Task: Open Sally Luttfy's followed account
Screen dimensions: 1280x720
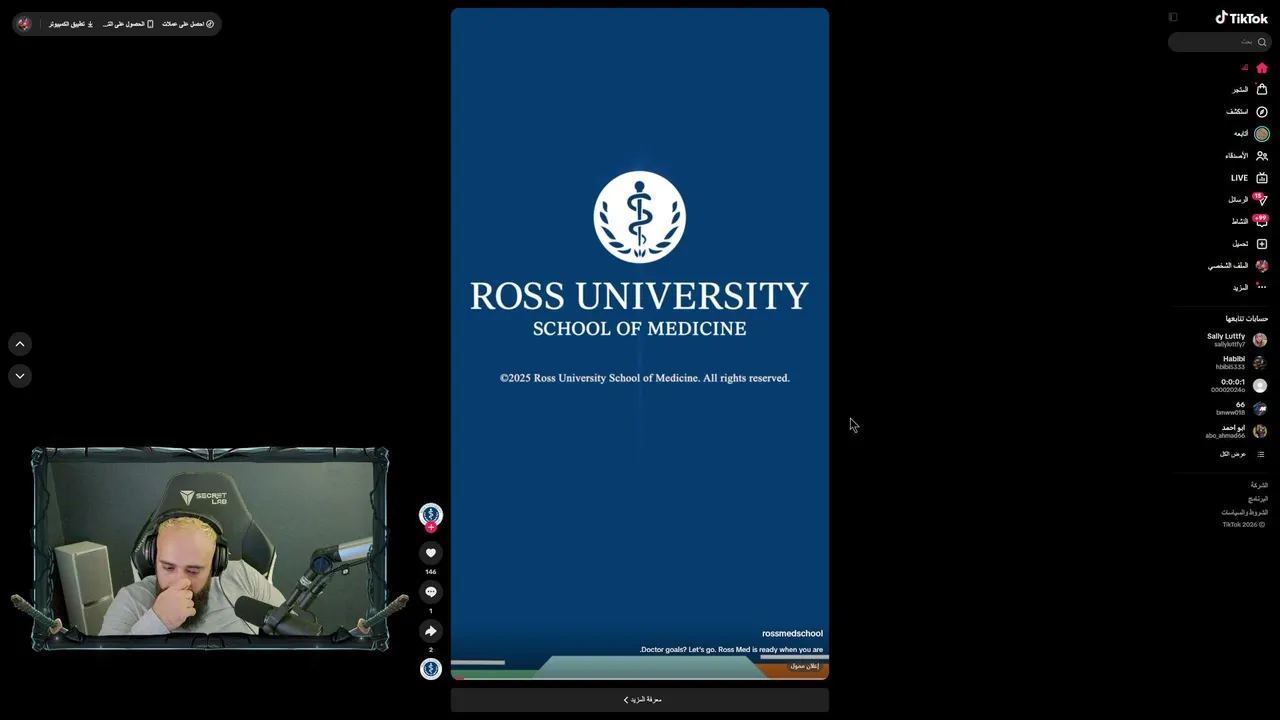Action: click(1237, 340)
